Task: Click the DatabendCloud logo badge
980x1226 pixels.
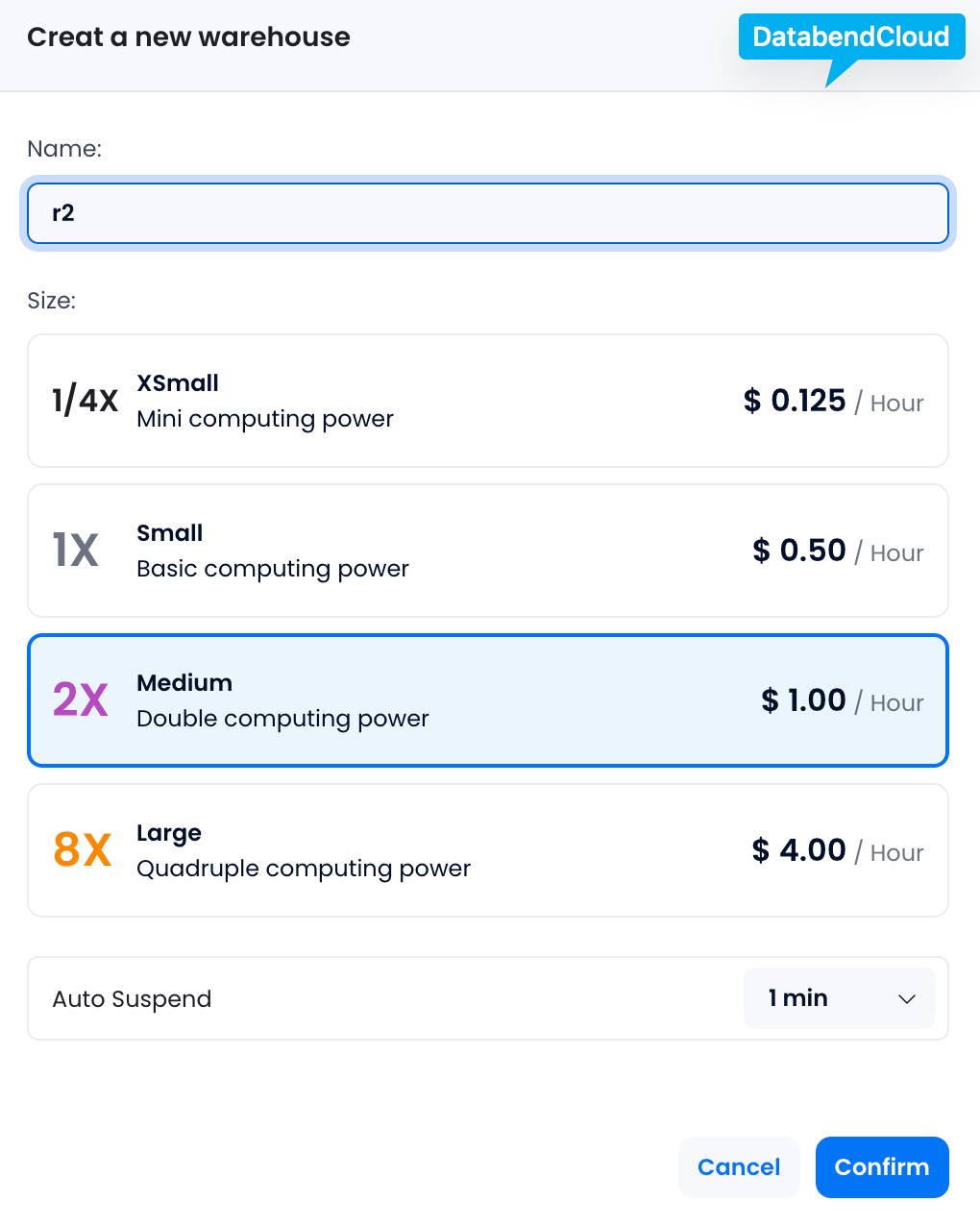Action: coord(850,37)
